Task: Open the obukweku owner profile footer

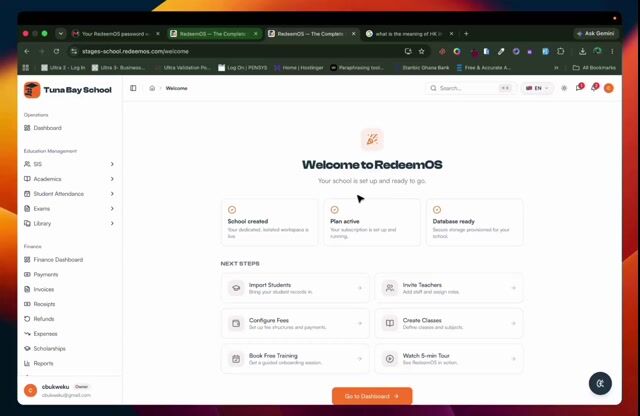Action: [x=69, y=390]
